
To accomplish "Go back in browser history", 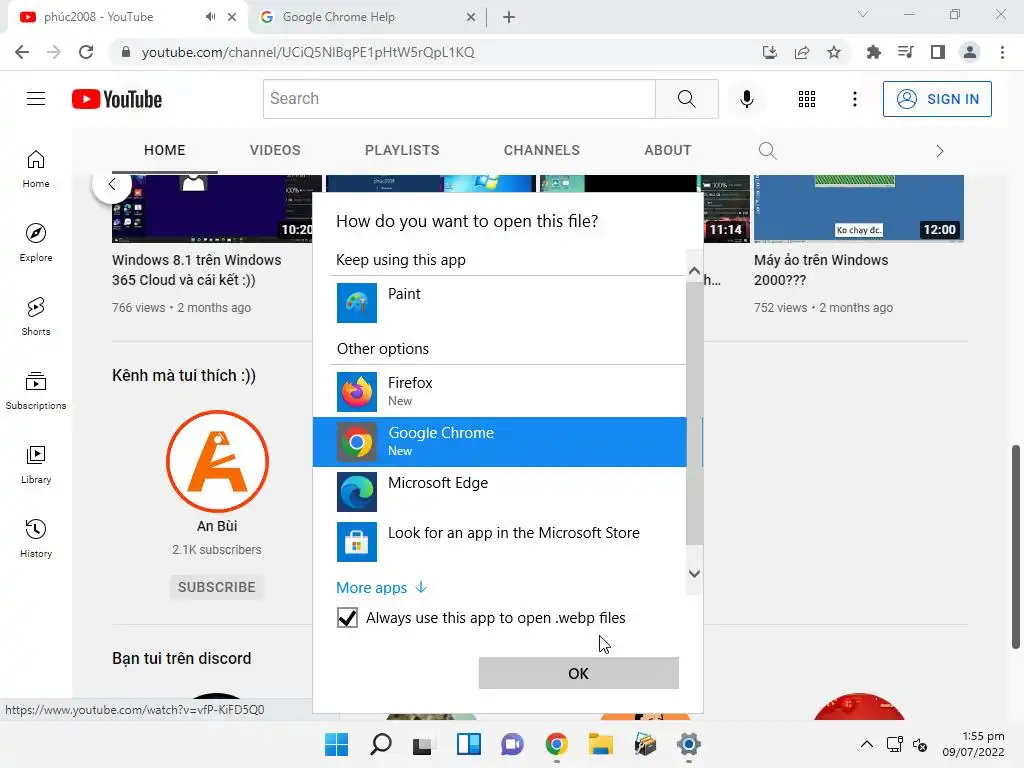I will tap(22, 52).
